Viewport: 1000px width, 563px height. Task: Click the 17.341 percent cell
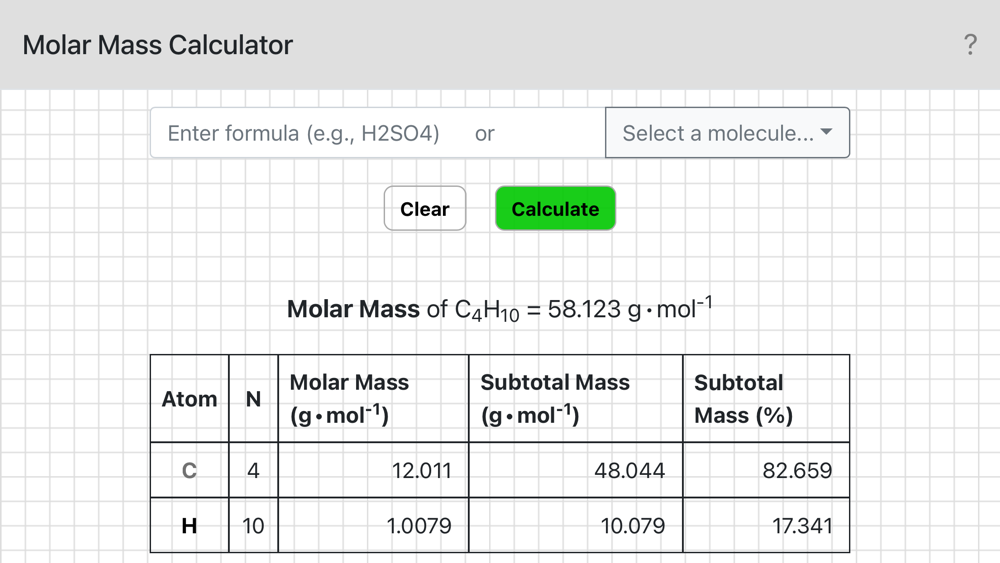pyautogui.click(x=766, y=525)
